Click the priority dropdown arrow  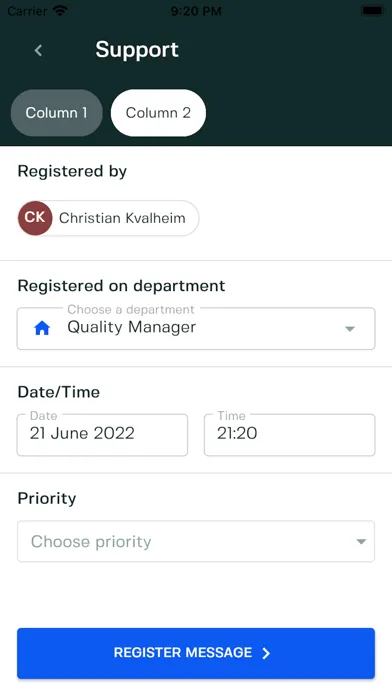(x=361, y=542)
